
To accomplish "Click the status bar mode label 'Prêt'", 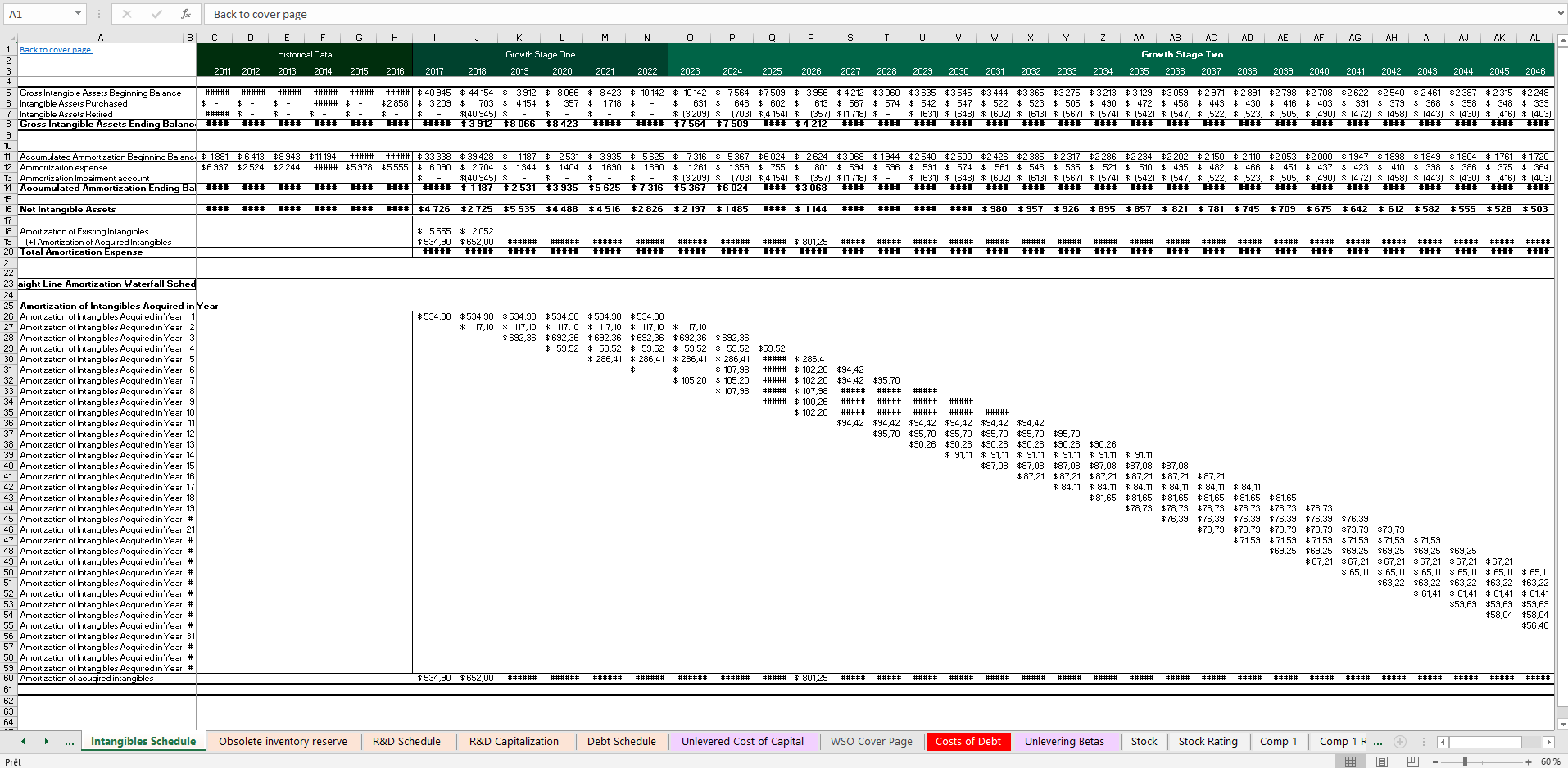I will (13, 761).
